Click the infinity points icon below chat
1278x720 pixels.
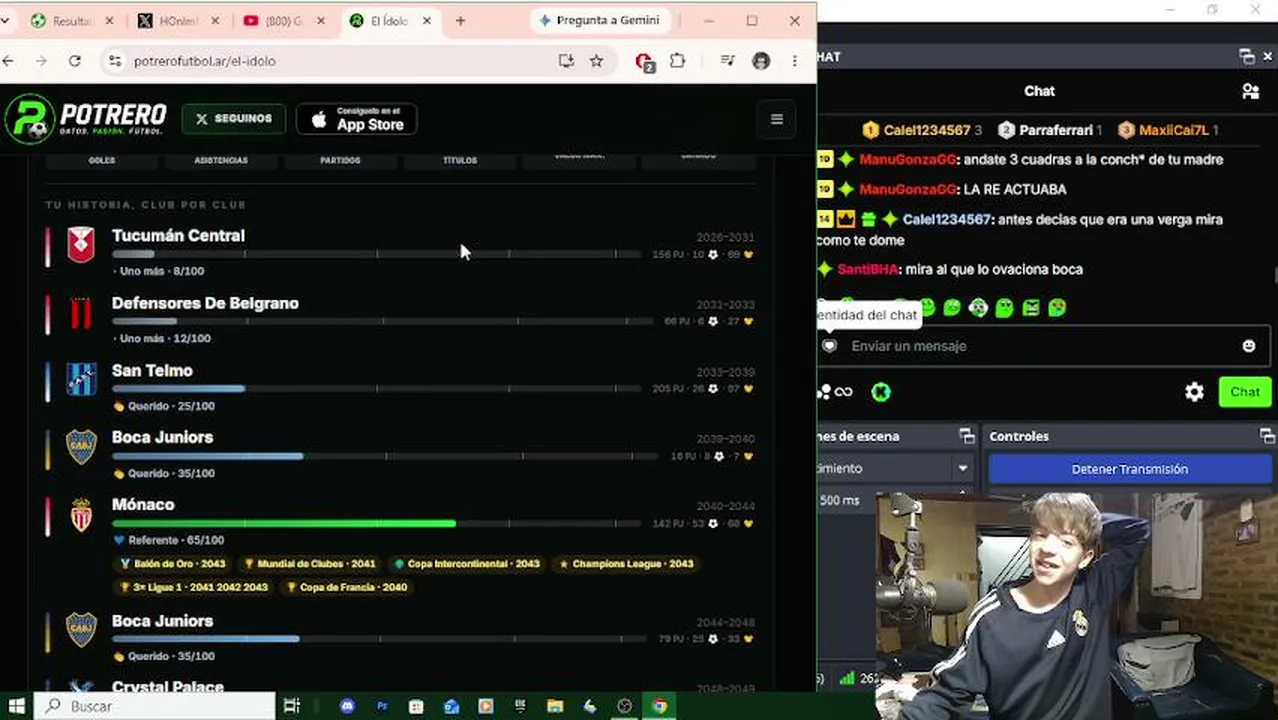(843, 392)
